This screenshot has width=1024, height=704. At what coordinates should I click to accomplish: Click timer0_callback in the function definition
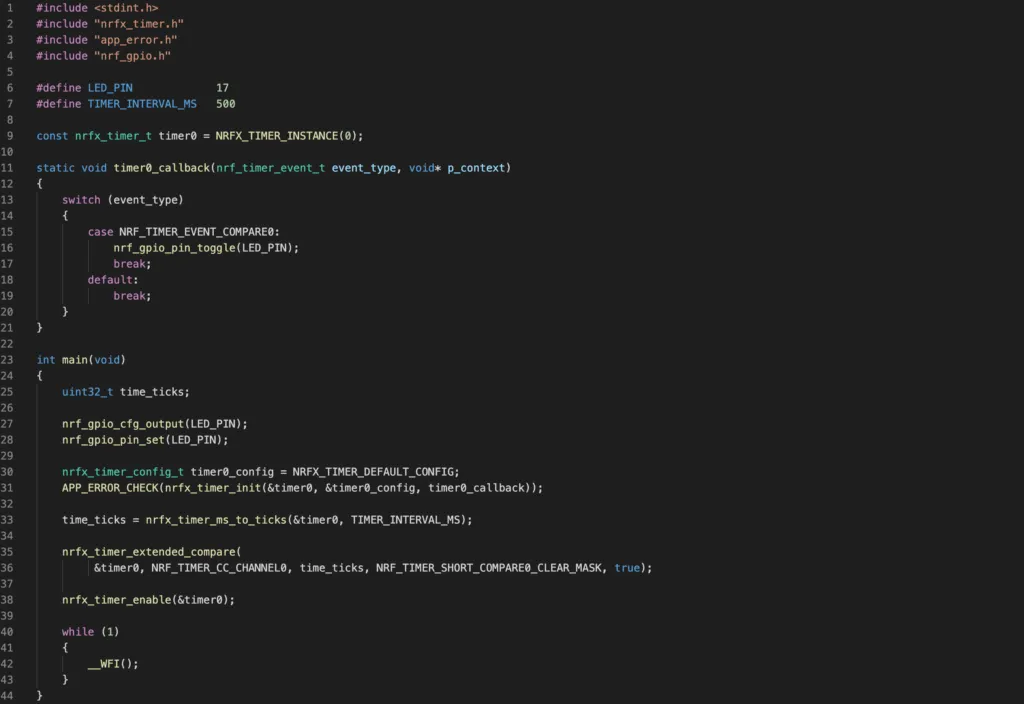click(161, 168)
